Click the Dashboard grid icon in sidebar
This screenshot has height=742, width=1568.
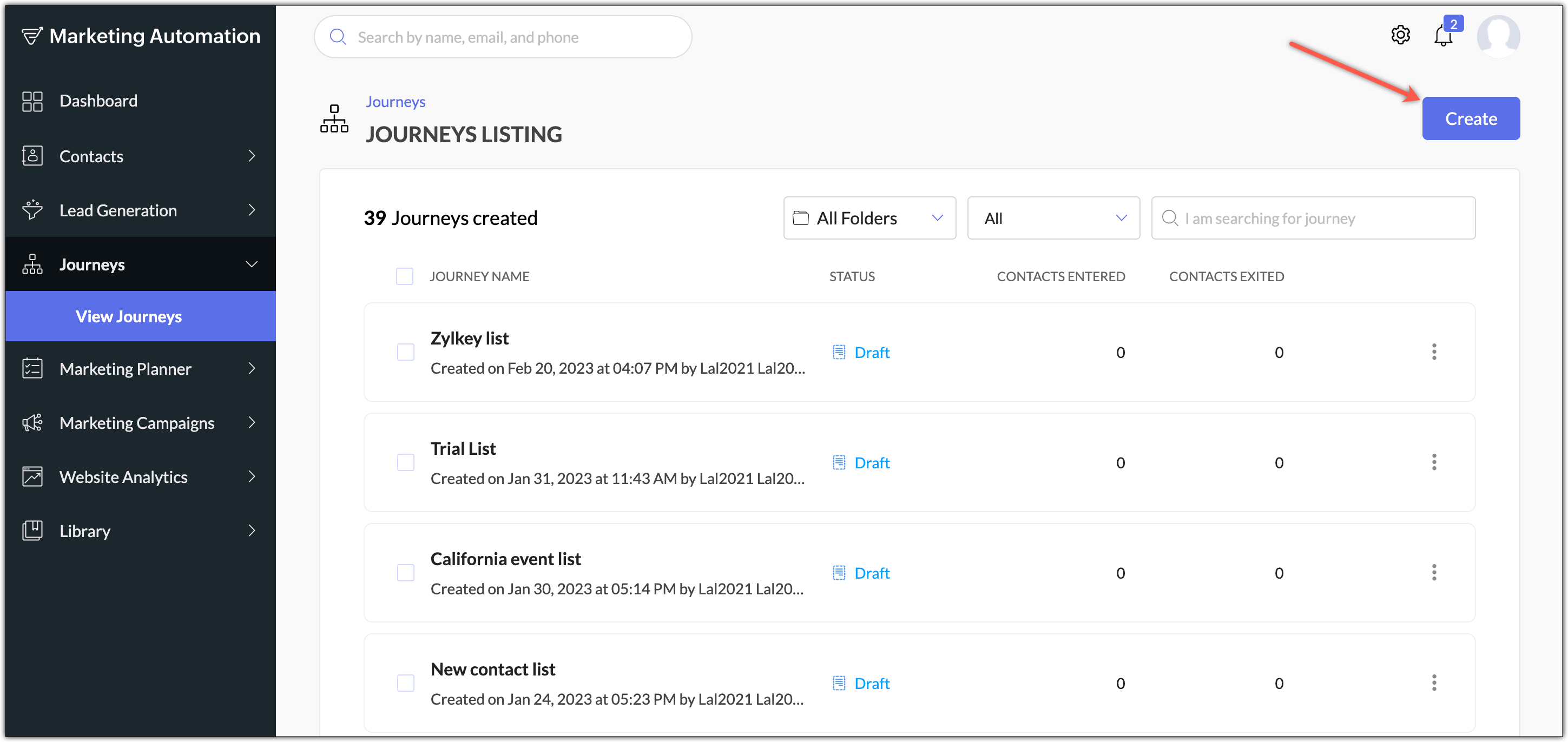pyautogui.click(x=32, y=101)
